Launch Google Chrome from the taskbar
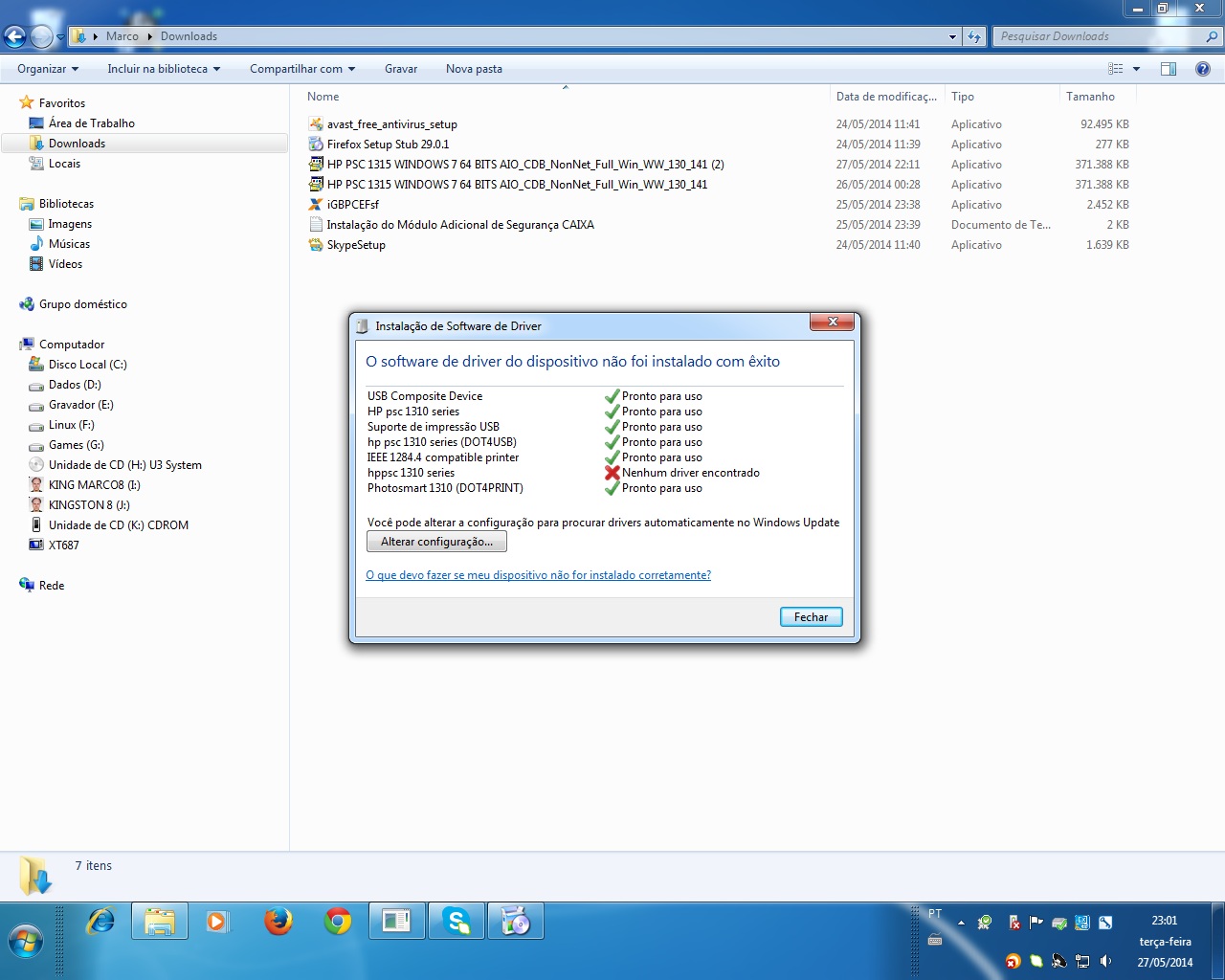The height and width of the screenshot is (980, 1225). click(x=338, y=922)
